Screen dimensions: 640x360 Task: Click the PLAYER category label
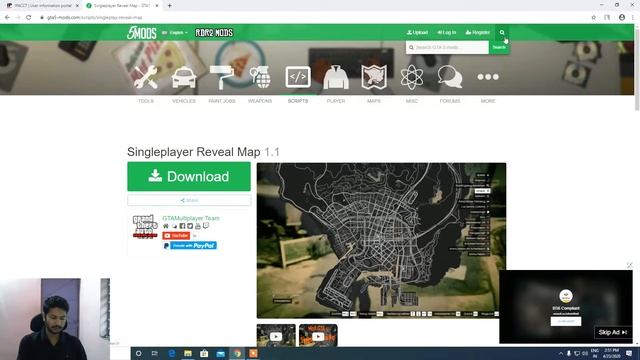click(x=336, y=101)
